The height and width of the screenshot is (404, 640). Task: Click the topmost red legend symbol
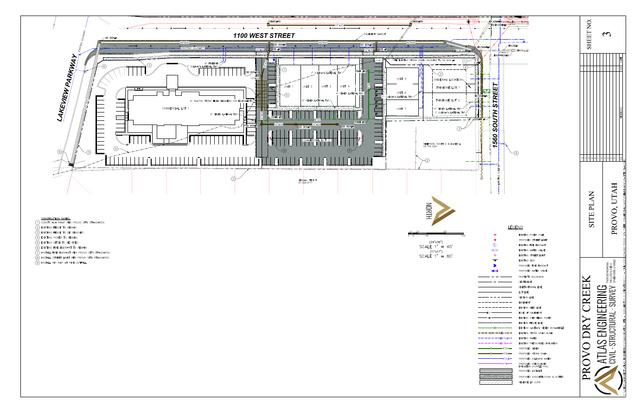496,235
